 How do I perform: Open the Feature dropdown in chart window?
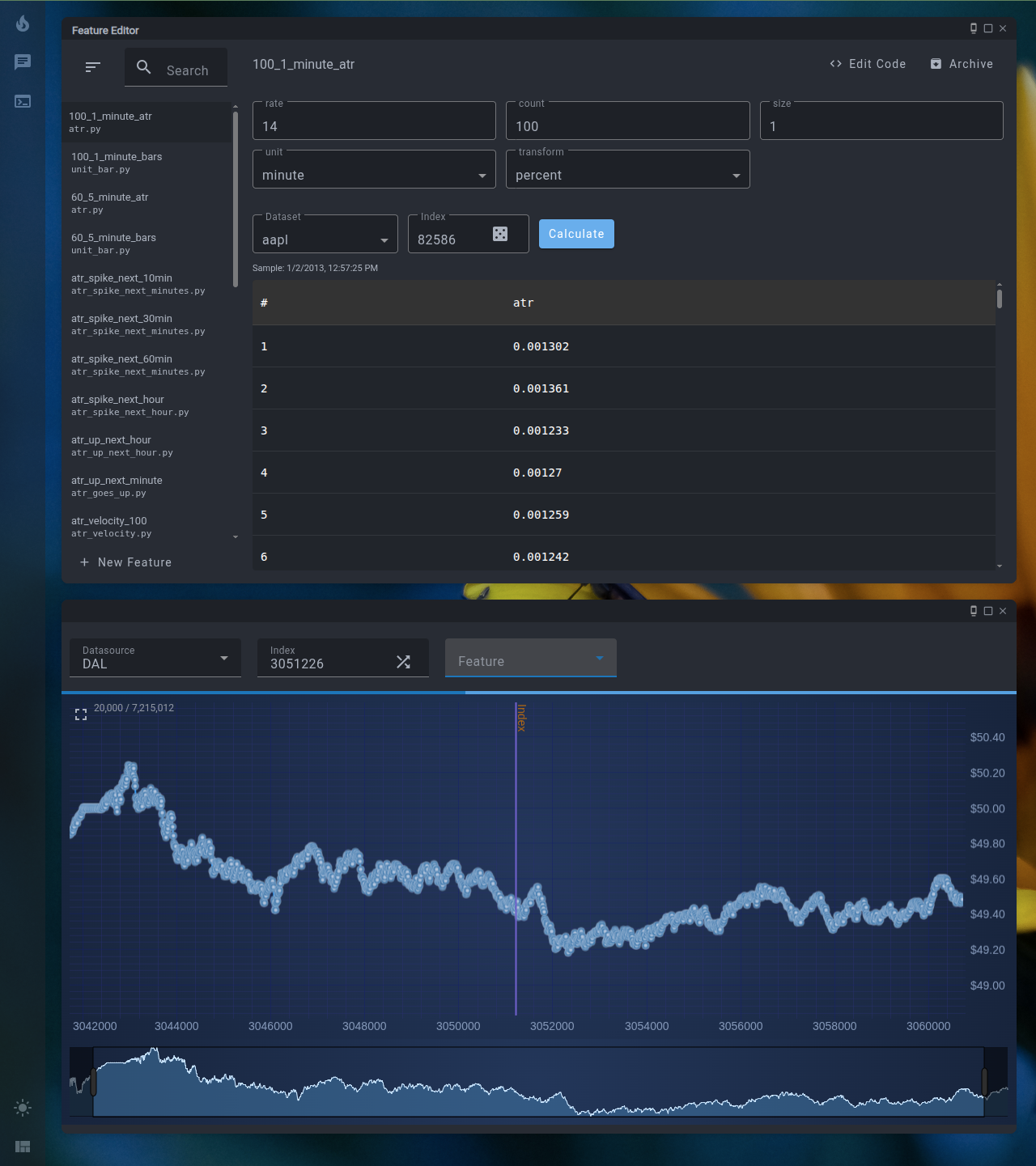coord(531,658)
